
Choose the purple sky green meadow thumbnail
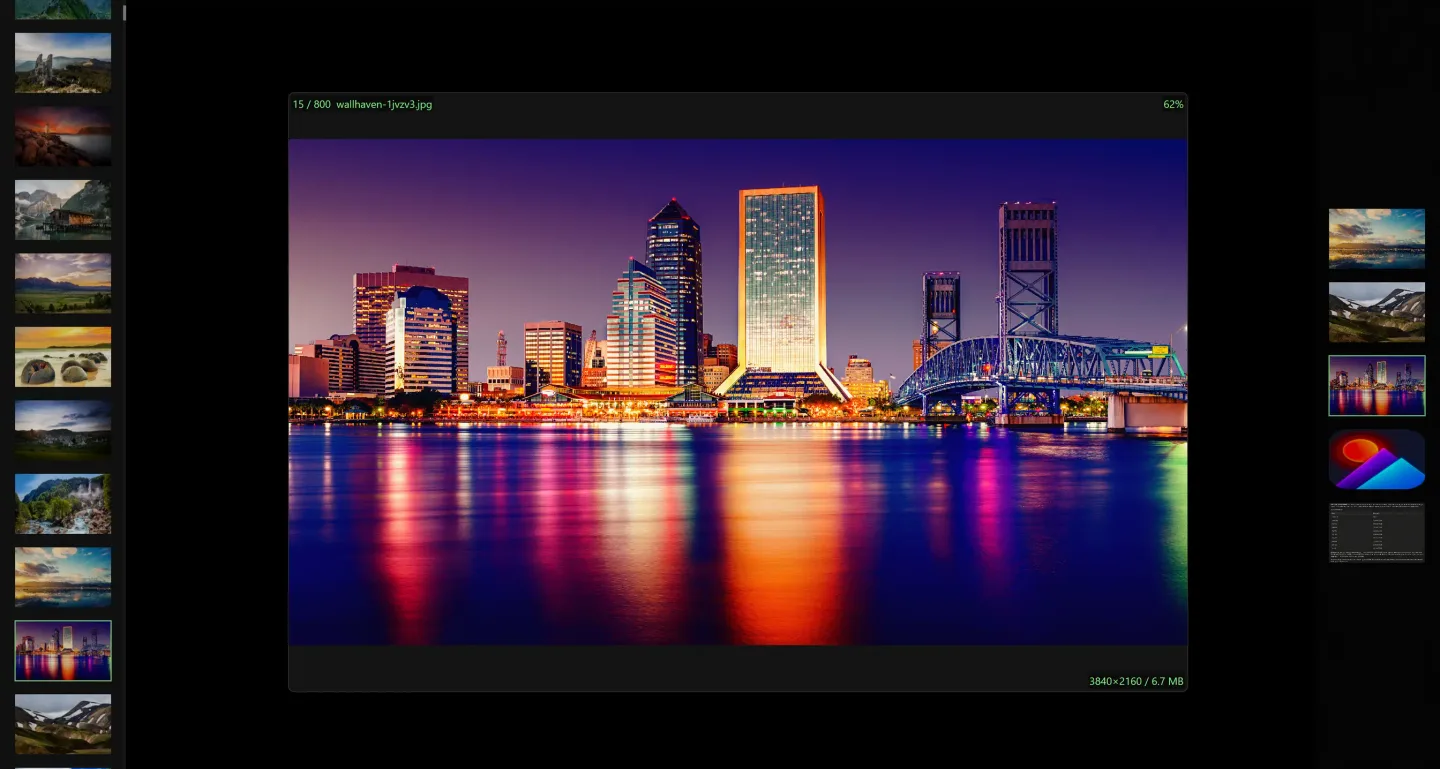tap(63, 283)
